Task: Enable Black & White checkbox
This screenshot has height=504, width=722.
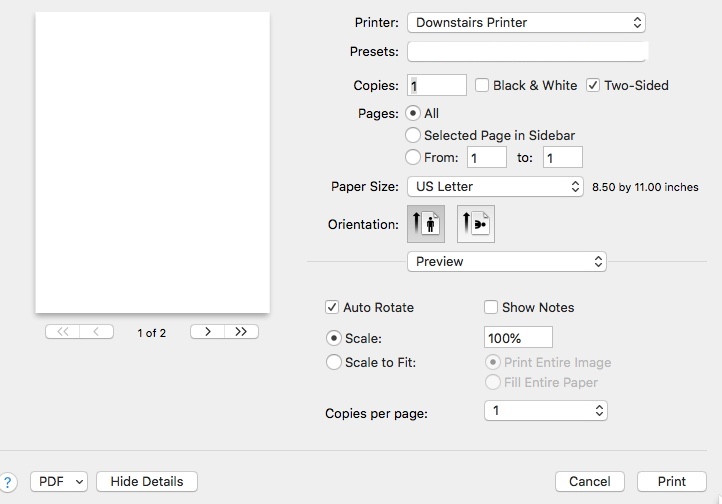Action: (482, 85)
